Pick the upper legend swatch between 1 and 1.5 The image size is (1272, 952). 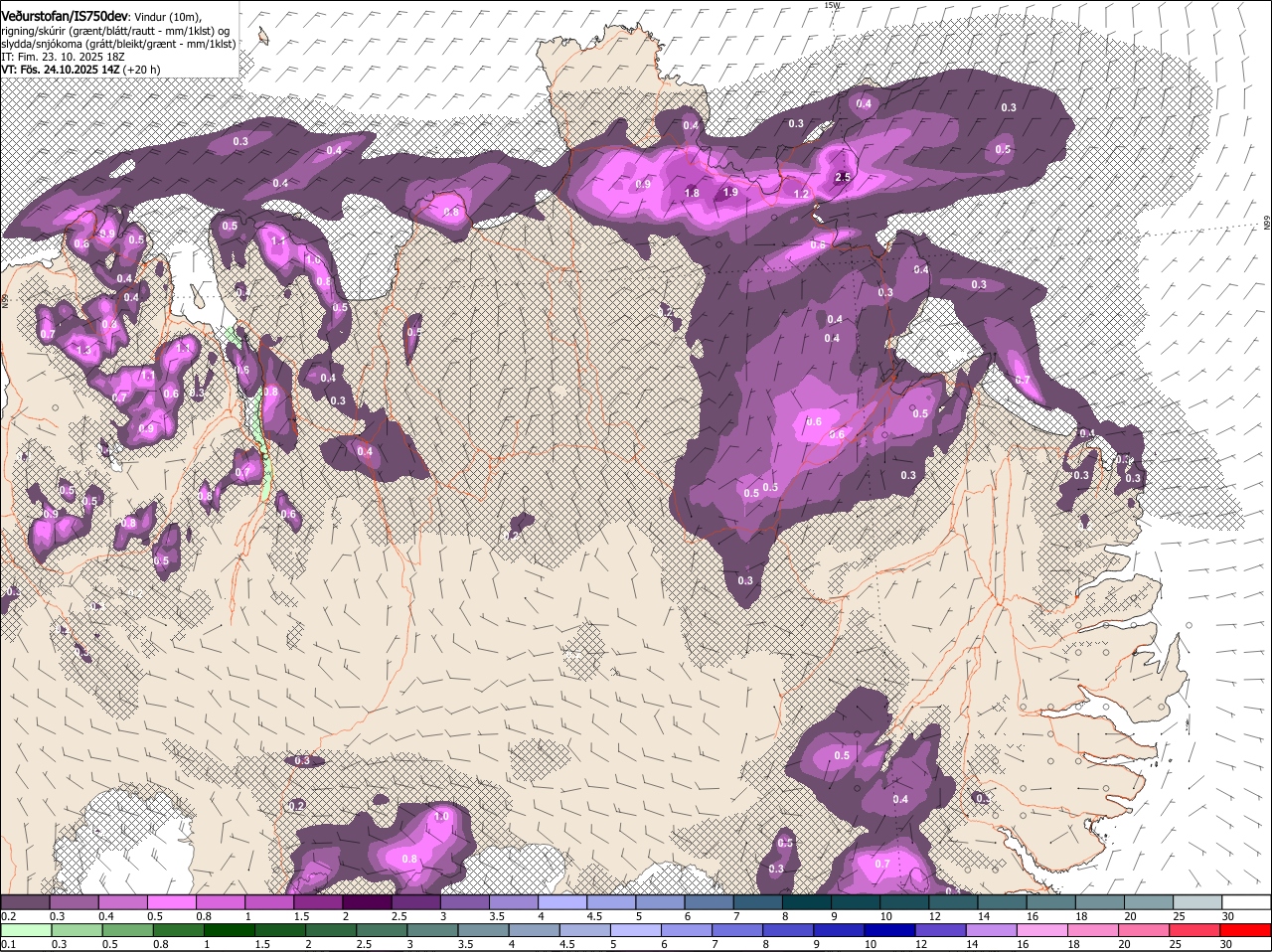(x=269, y=901)
